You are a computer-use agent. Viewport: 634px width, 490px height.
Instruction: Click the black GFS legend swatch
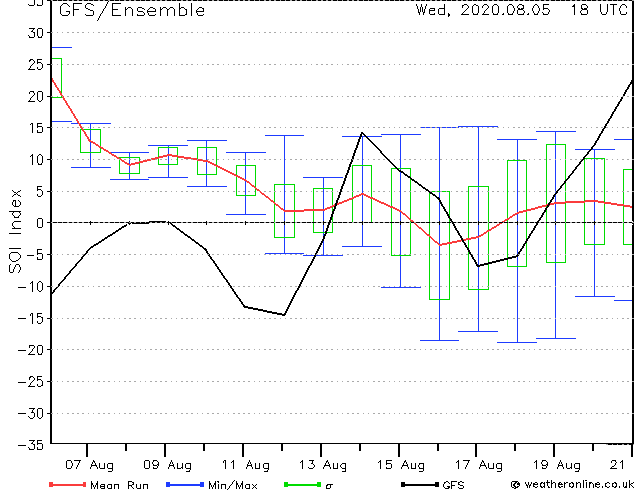[x=420, y=484]
